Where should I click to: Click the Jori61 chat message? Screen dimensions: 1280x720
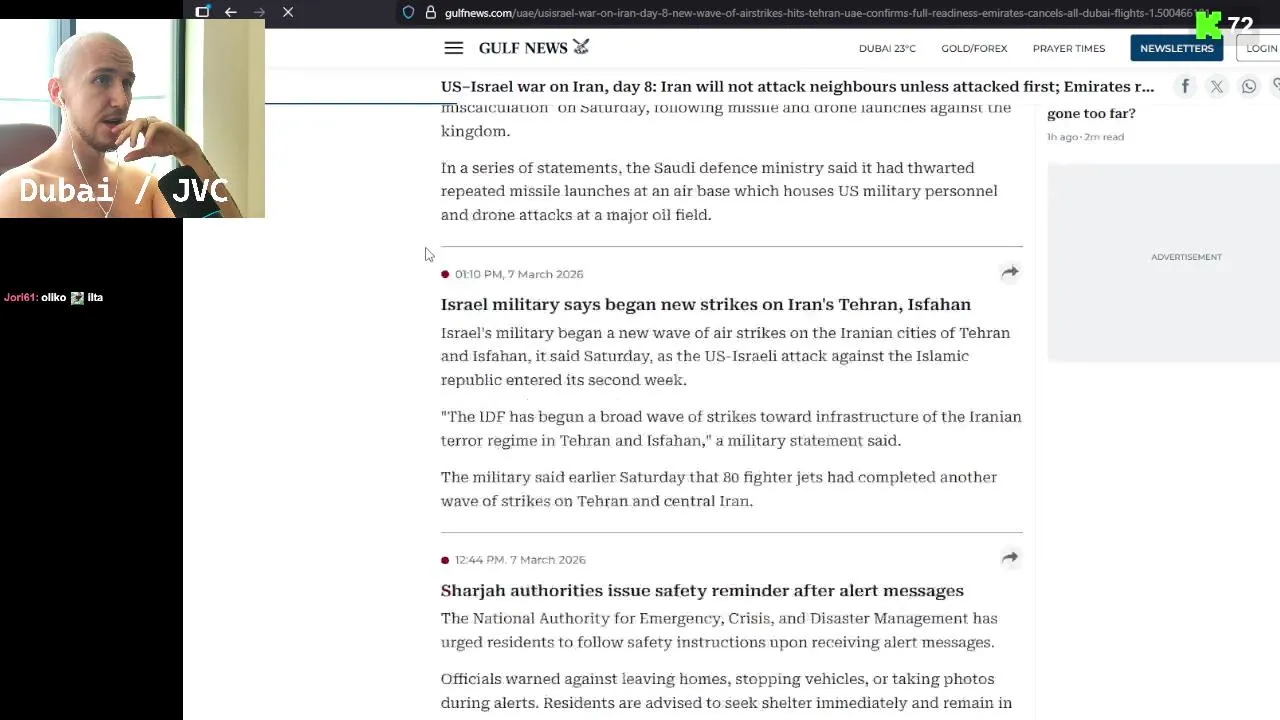coord(54,297)
